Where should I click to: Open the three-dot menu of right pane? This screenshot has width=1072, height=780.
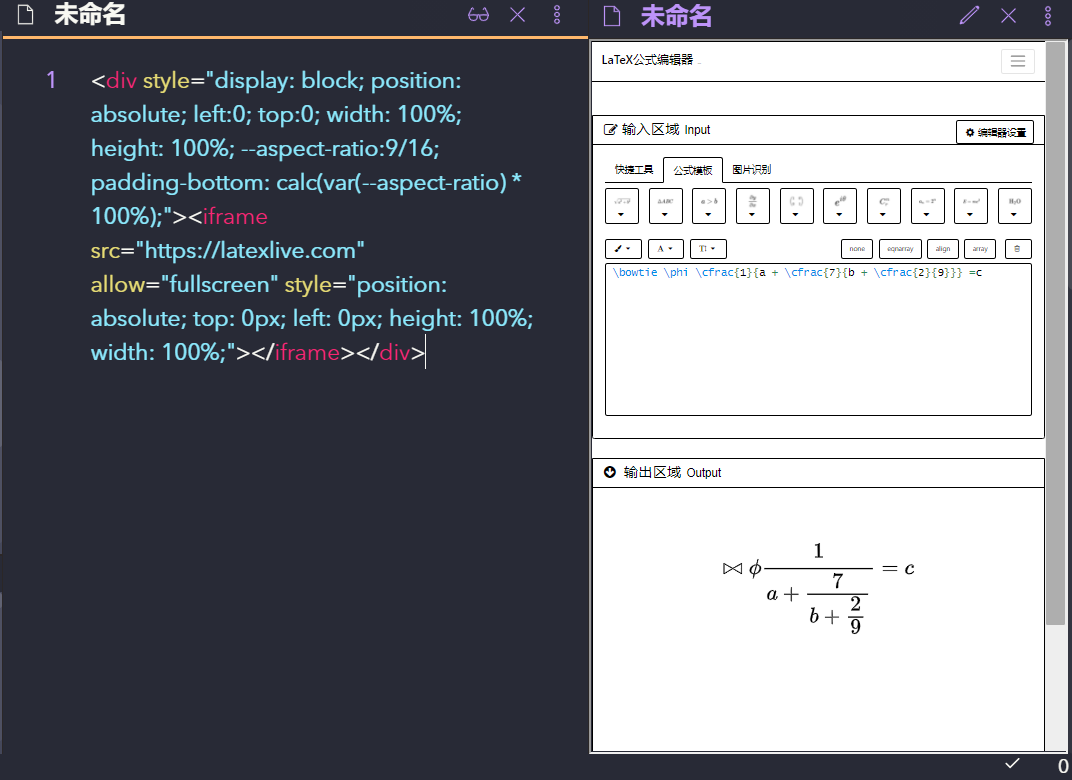click(1047, 15)
